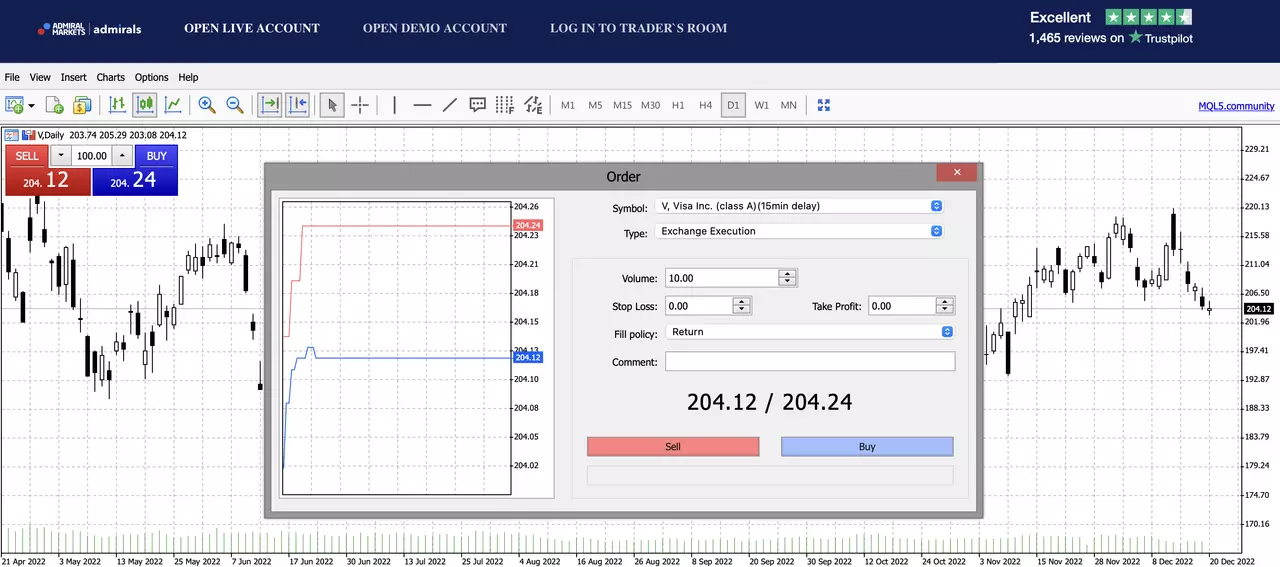Adjust the Volume stepper arrows
Viewport: 1280px width, 567px height.
pos(788,278)
